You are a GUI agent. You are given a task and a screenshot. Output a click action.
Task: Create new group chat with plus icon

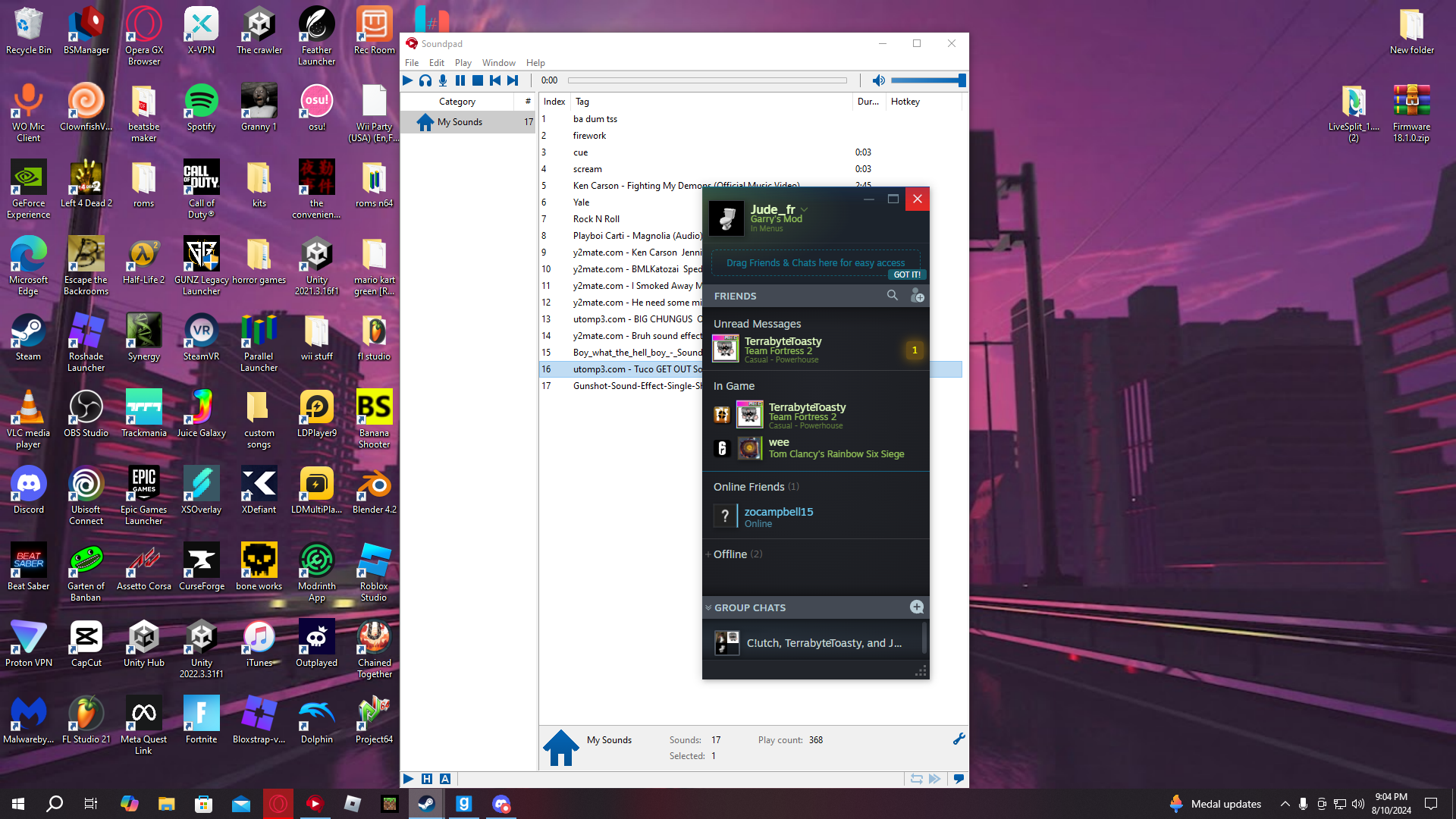(x=917, y=607)
